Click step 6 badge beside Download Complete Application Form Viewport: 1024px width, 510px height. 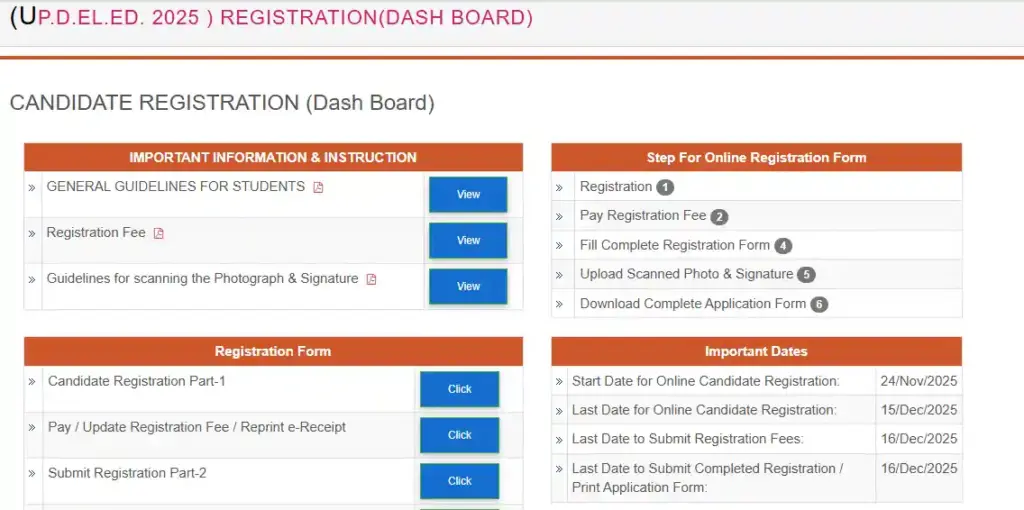pos(819,304)
